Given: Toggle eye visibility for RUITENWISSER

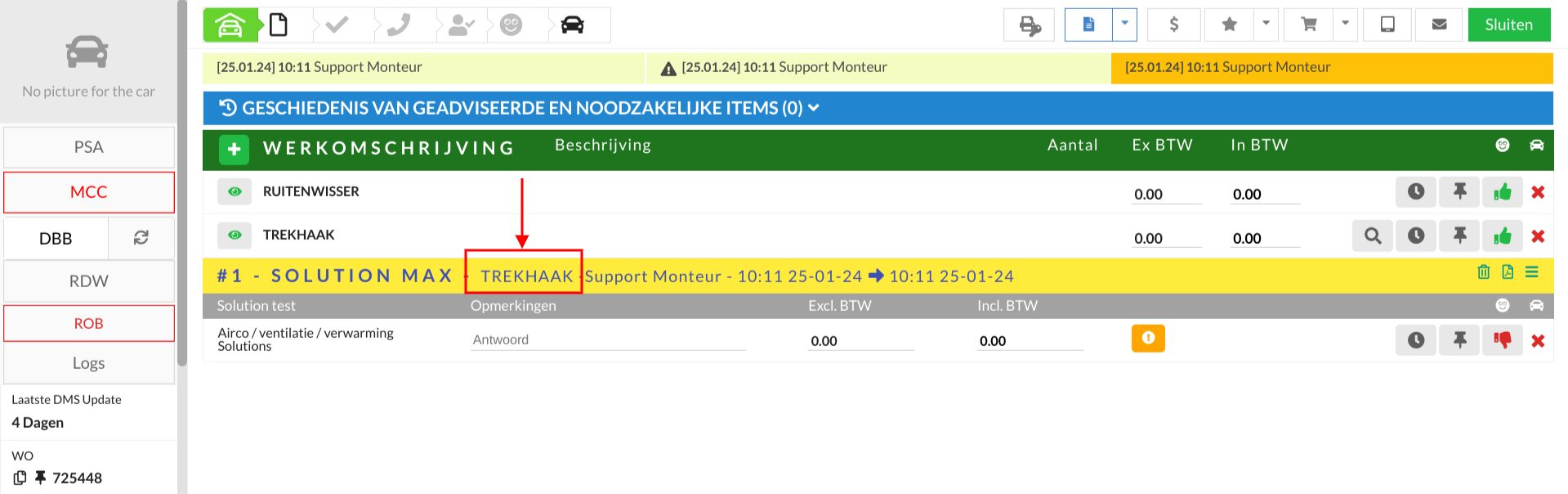Looking at the screenshot, I should pos(235,191).
